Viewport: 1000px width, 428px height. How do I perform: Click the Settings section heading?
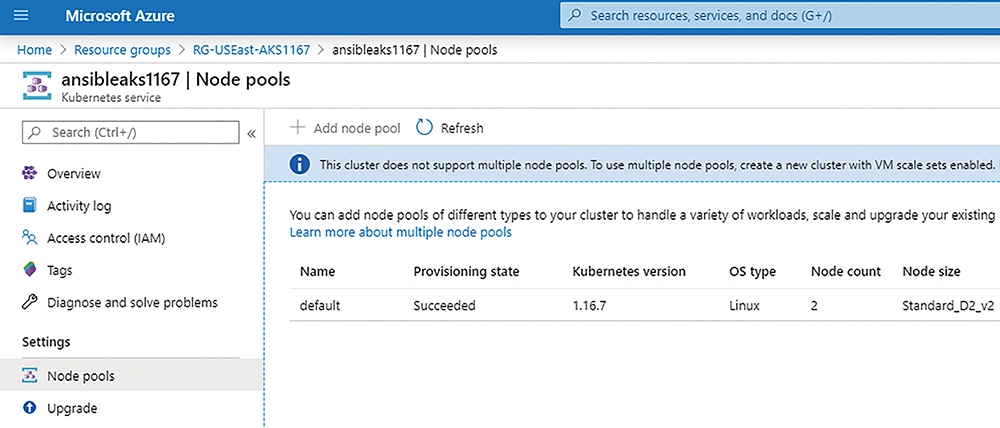pyautogui.click(x=46, y=342)
